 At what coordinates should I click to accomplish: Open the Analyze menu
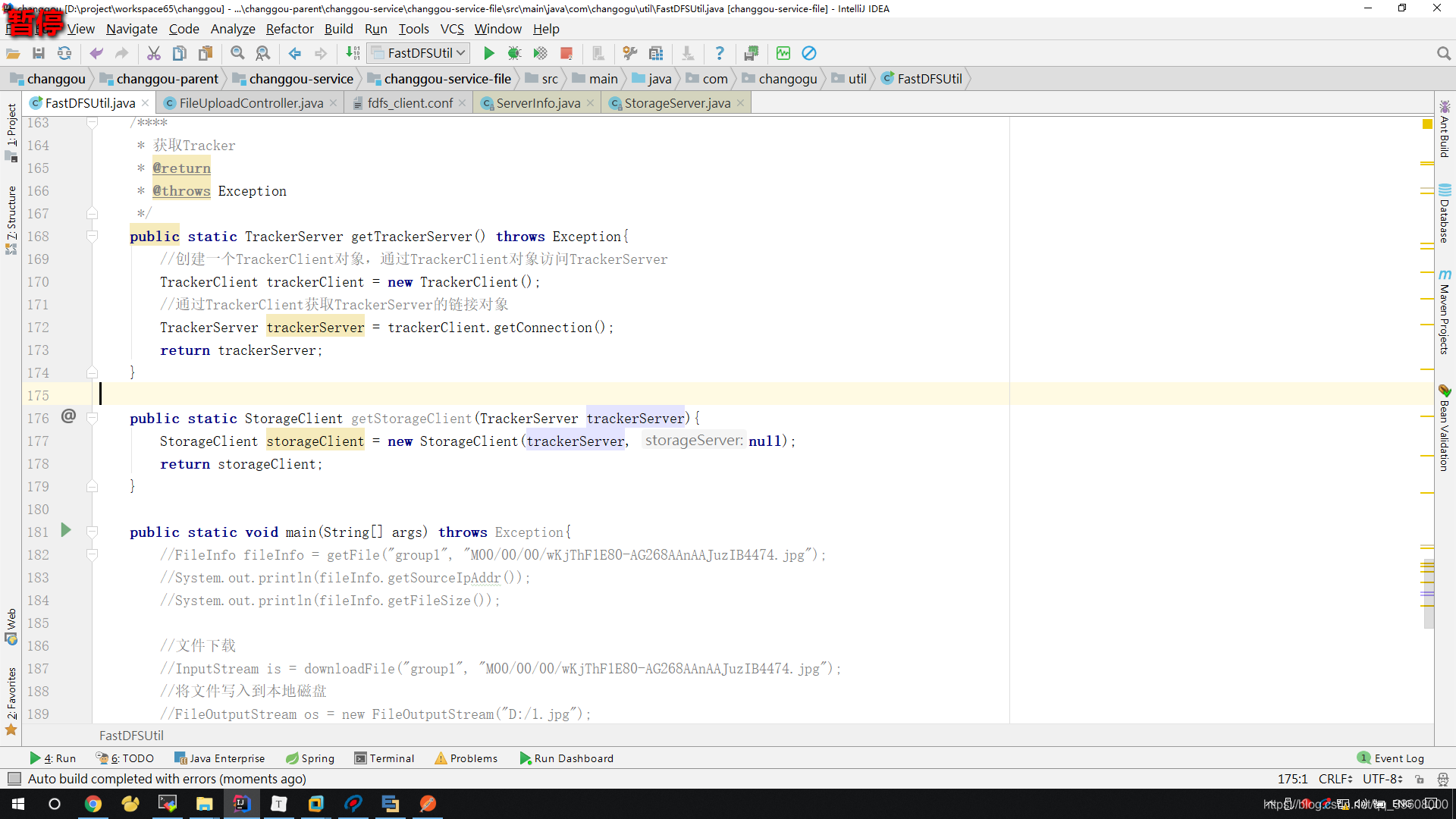[x=233, y=29]
